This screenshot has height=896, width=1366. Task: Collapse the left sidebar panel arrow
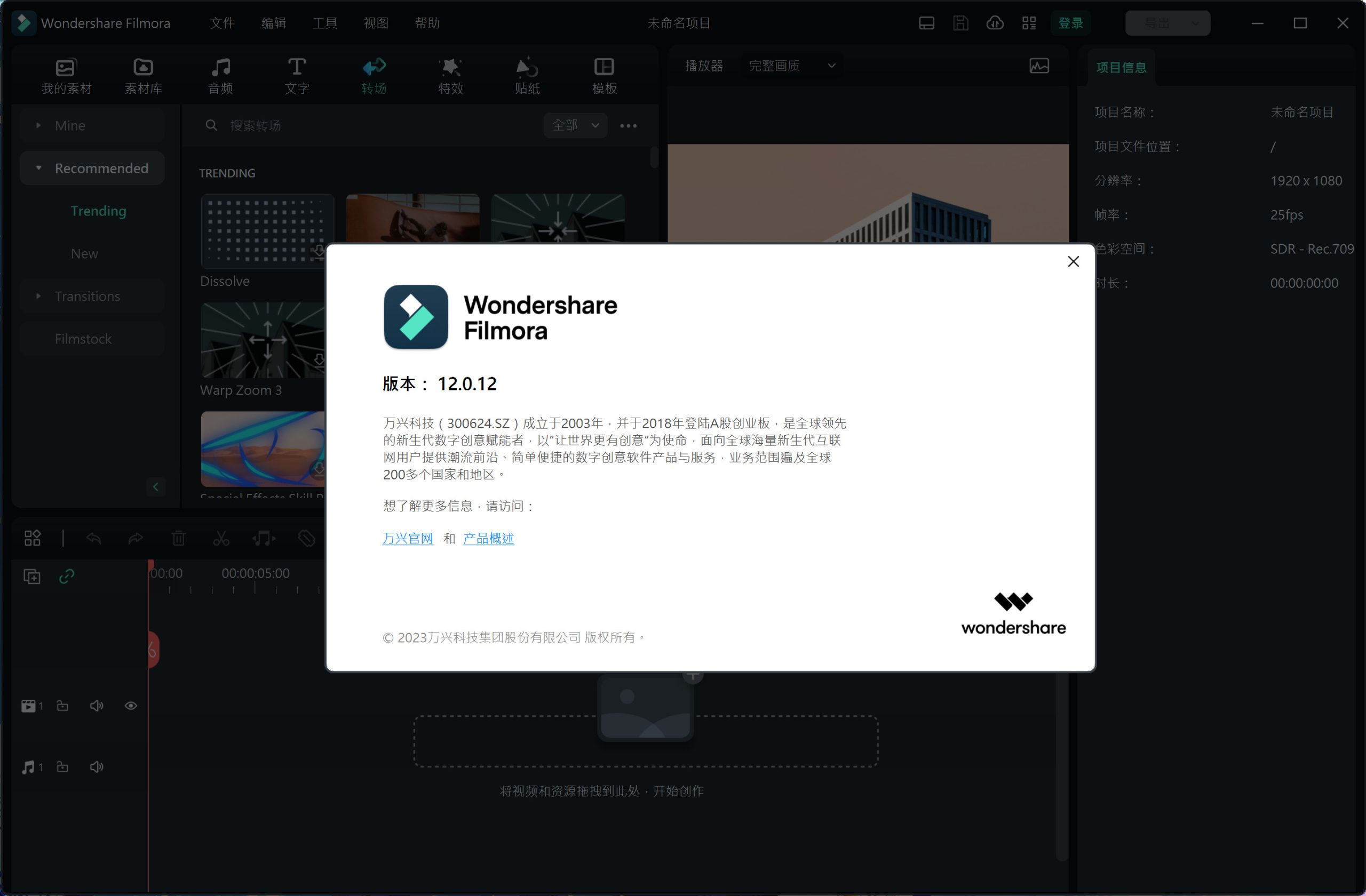point(155,487)
